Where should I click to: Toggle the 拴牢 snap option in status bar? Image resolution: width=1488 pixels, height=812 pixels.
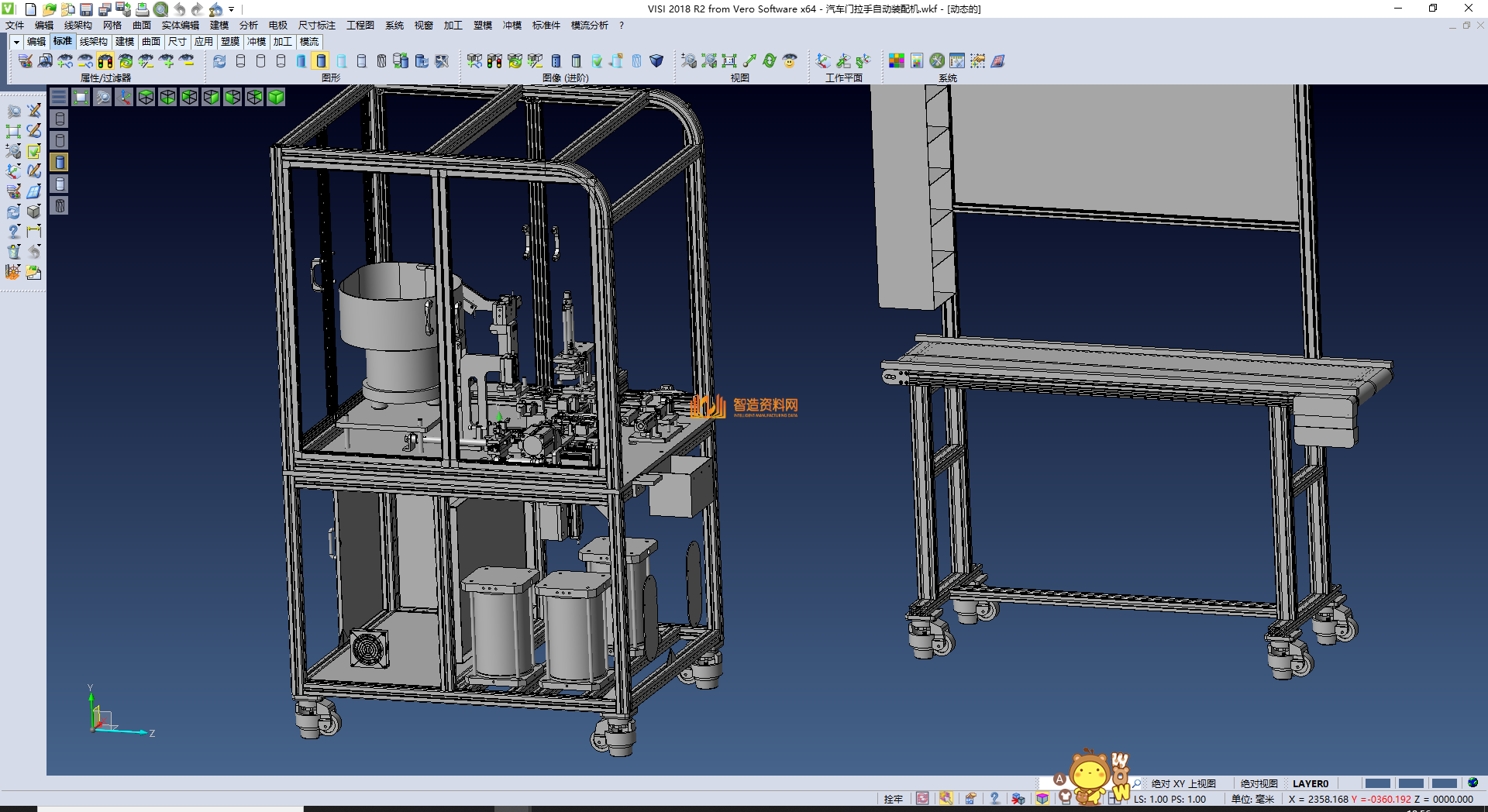tap(893, 799)
